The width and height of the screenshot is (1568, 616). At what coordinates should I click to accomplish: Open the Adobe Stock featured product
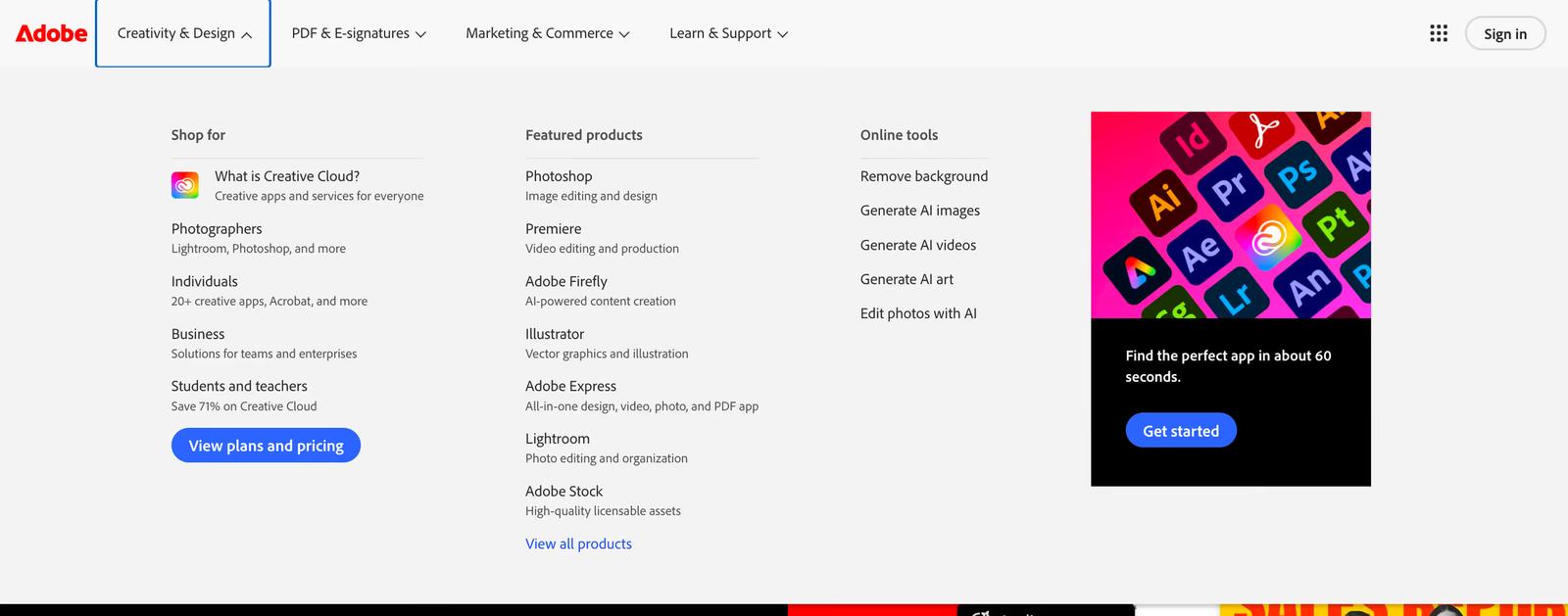tap(563, 491)
